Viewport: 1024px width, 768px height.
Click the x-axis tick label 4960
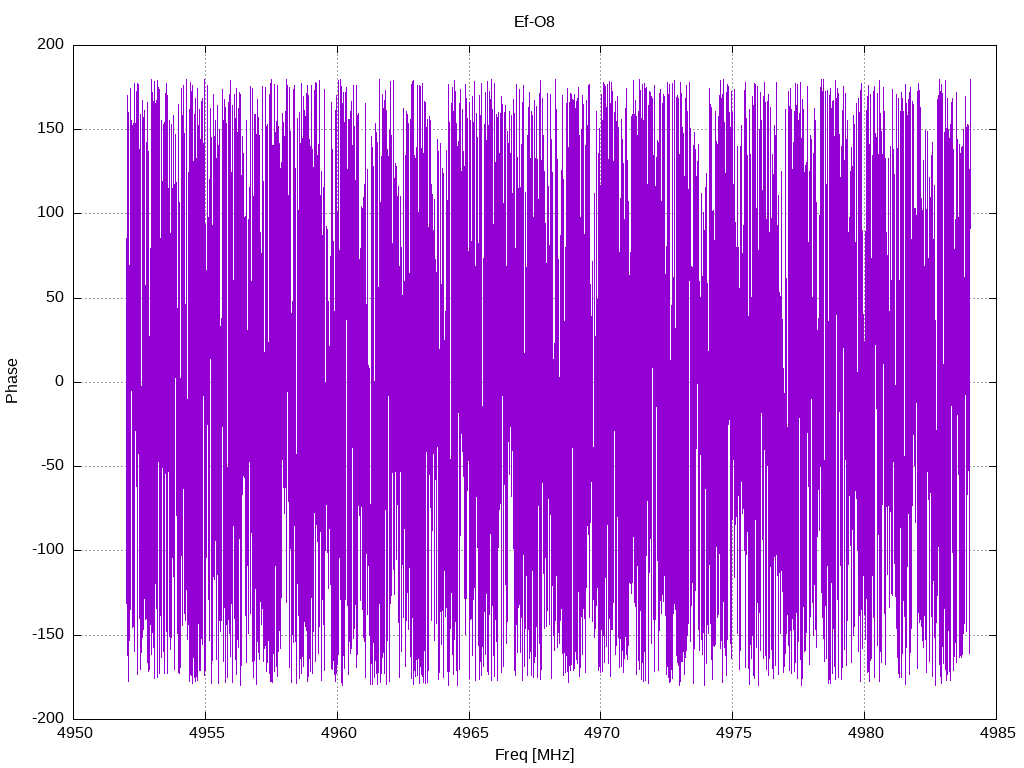point(338,733)
